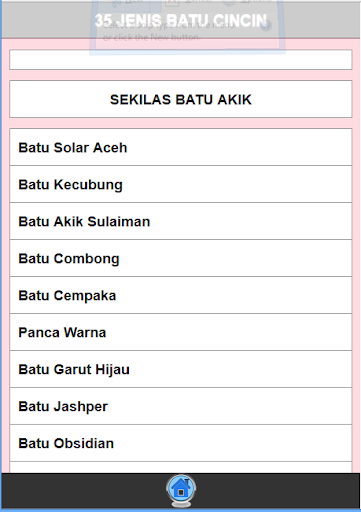Open the Batu Kecubung entry
361x512 pixels.
(181, 184)
